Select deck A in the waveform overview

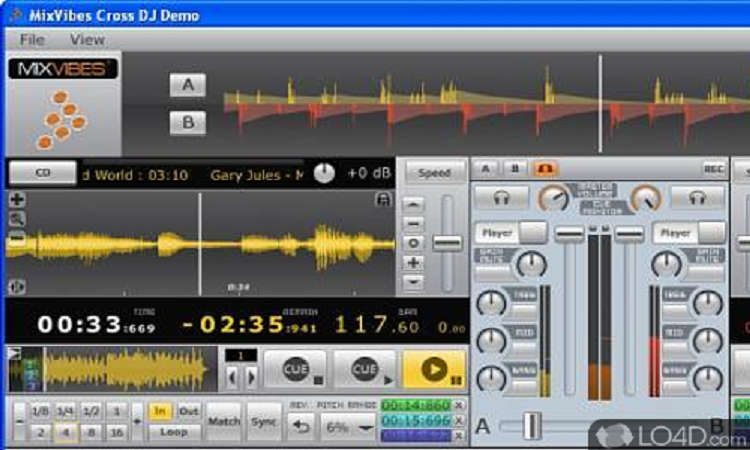(188, 85)
